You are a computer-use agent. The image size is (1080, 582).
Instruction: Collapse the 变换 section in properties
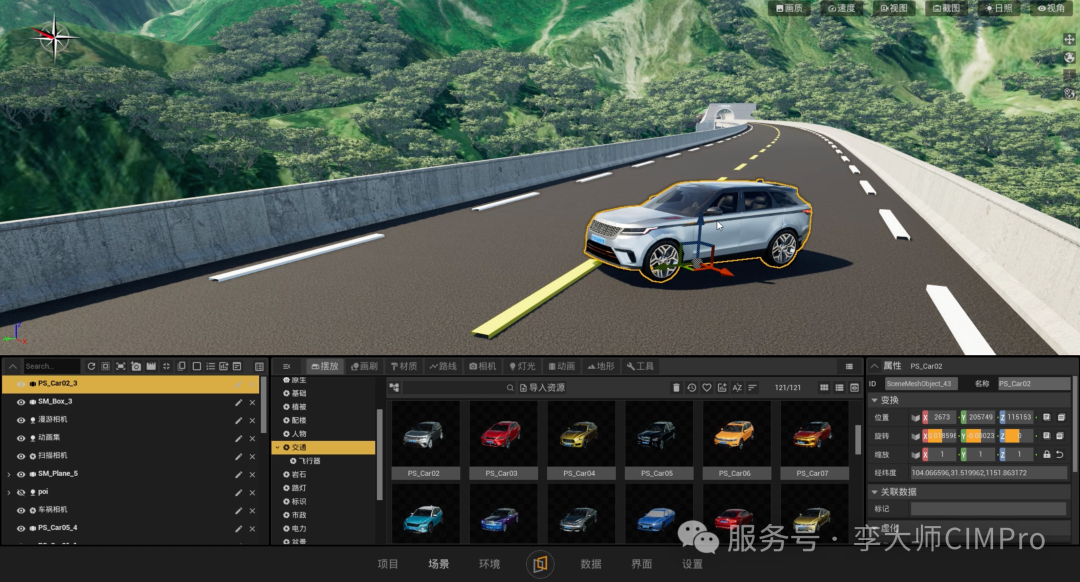(x=875, y=400)
